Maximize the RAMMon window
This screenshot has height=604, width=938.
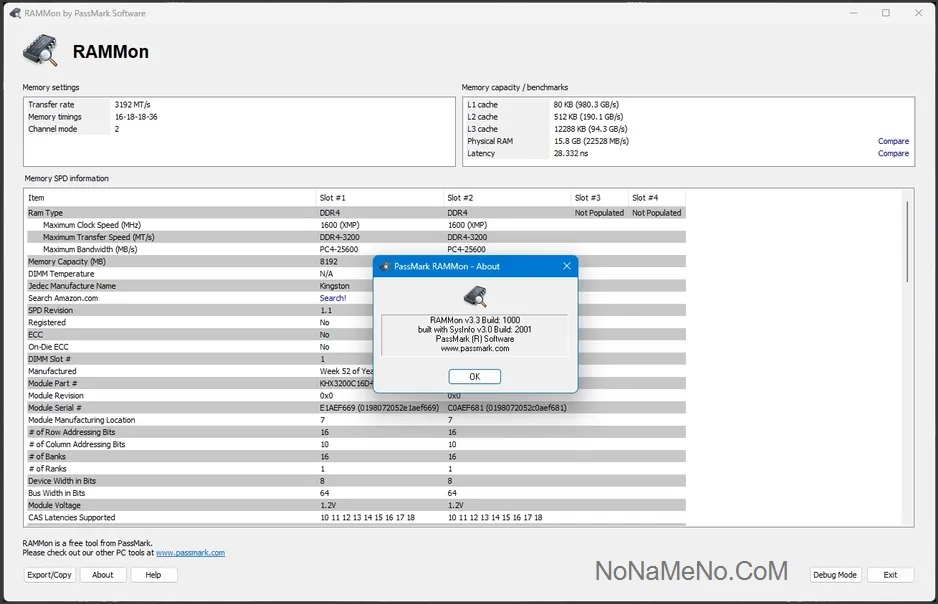tap(885, 13)
